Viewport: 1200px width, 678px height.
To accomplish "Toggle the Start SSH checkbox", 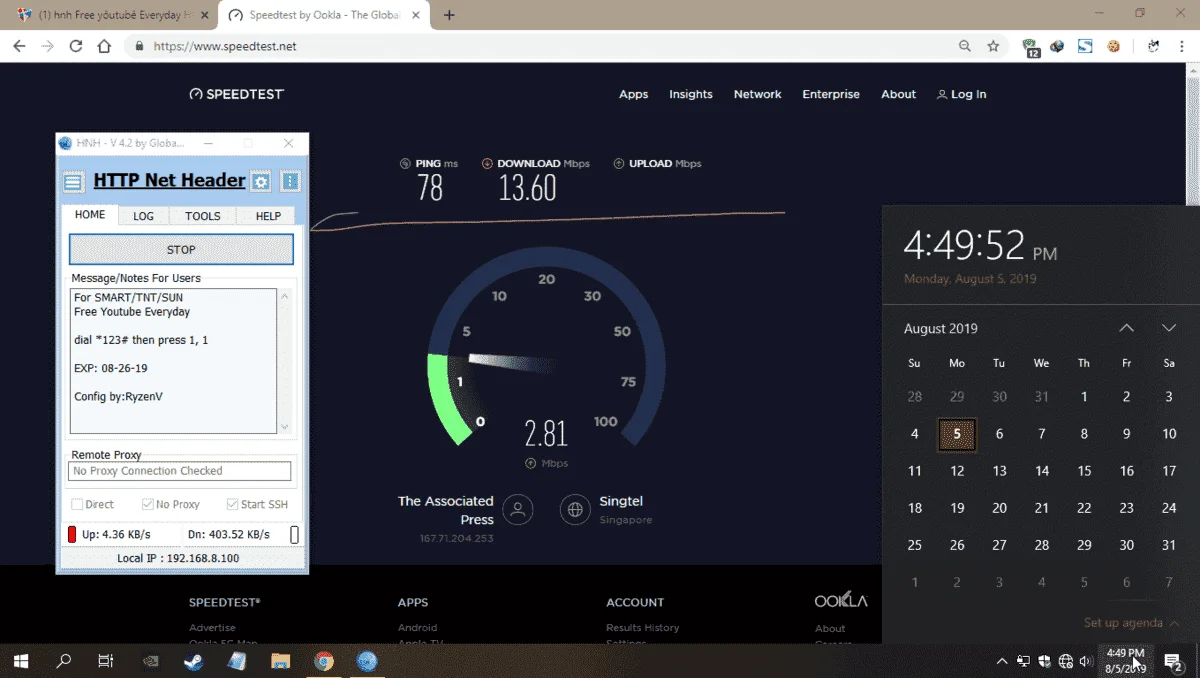I will tap(233, 505).
